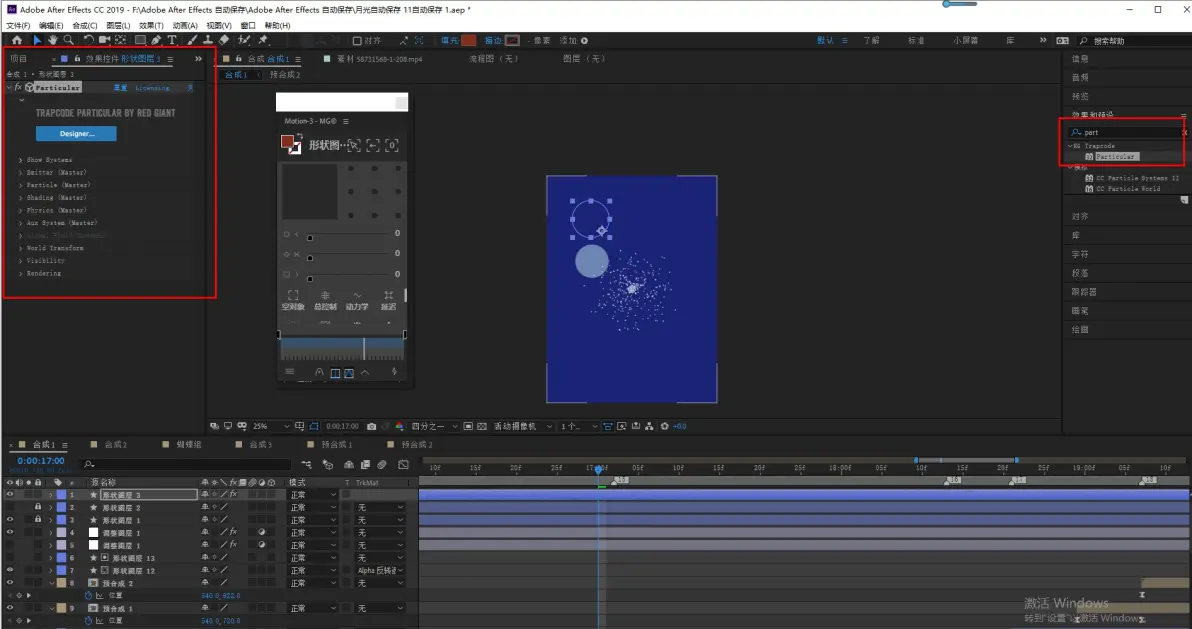
Task: Click the region of interest icon
Action: (468, 426)
